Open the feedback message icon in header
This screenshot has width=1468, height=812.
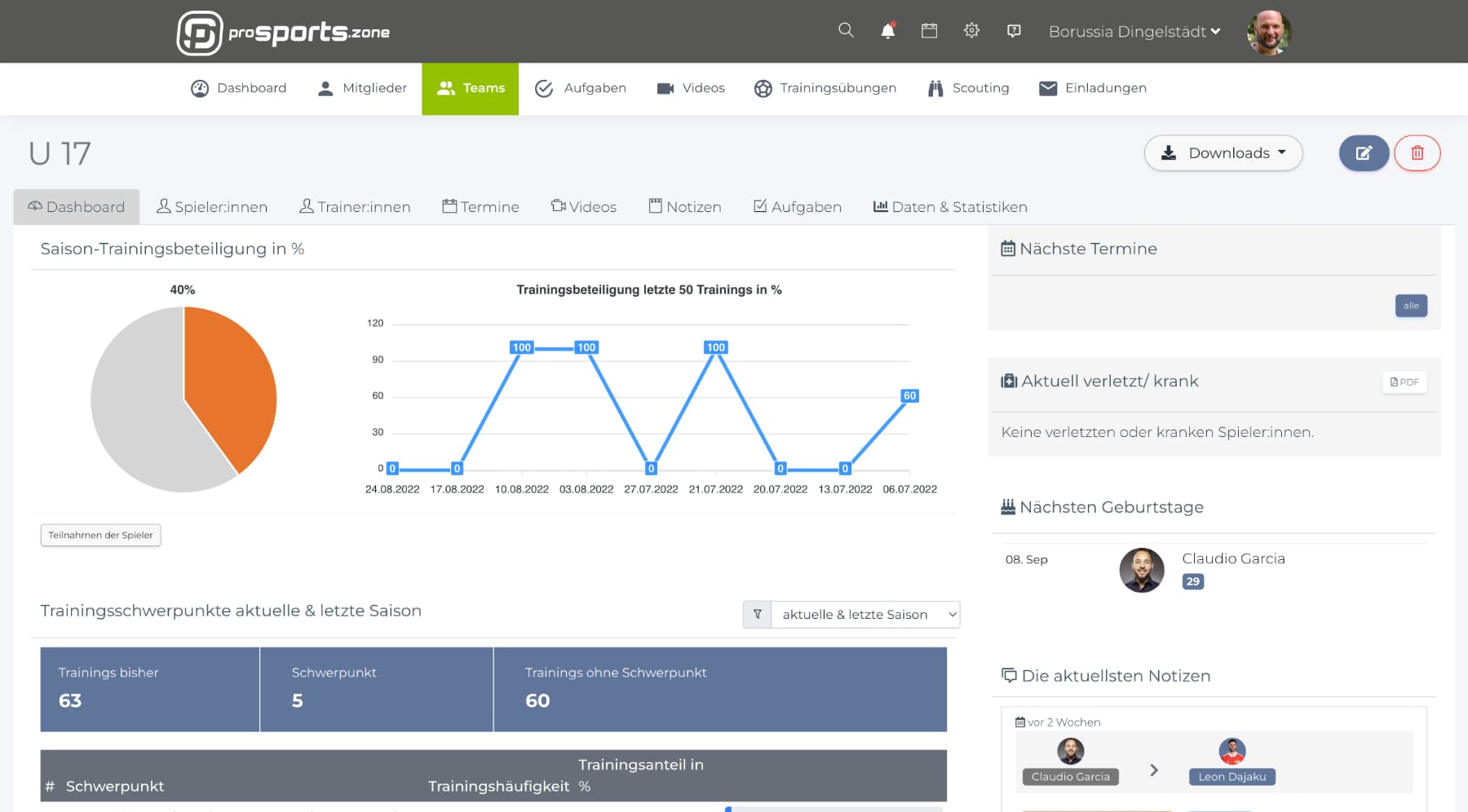pyautogui.click(x=1014, y=31)
